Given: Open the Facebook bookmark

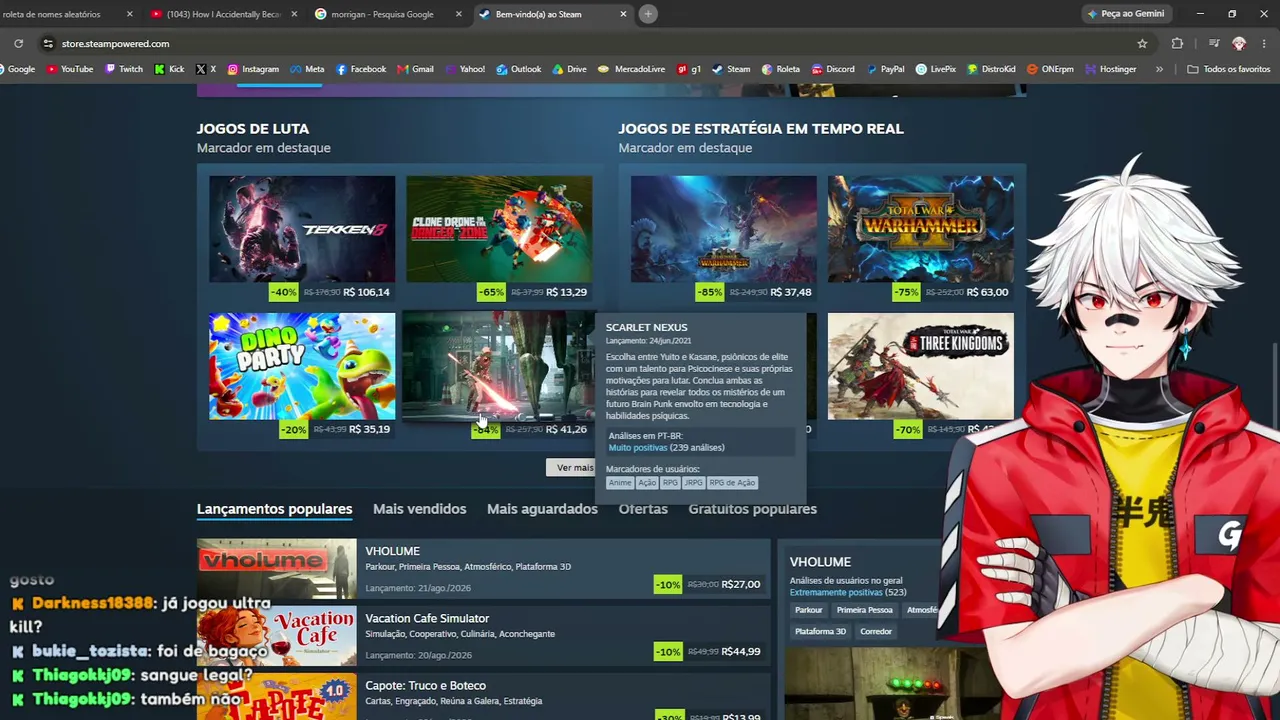Looking at the screenshot, I should tap(361, 69).
